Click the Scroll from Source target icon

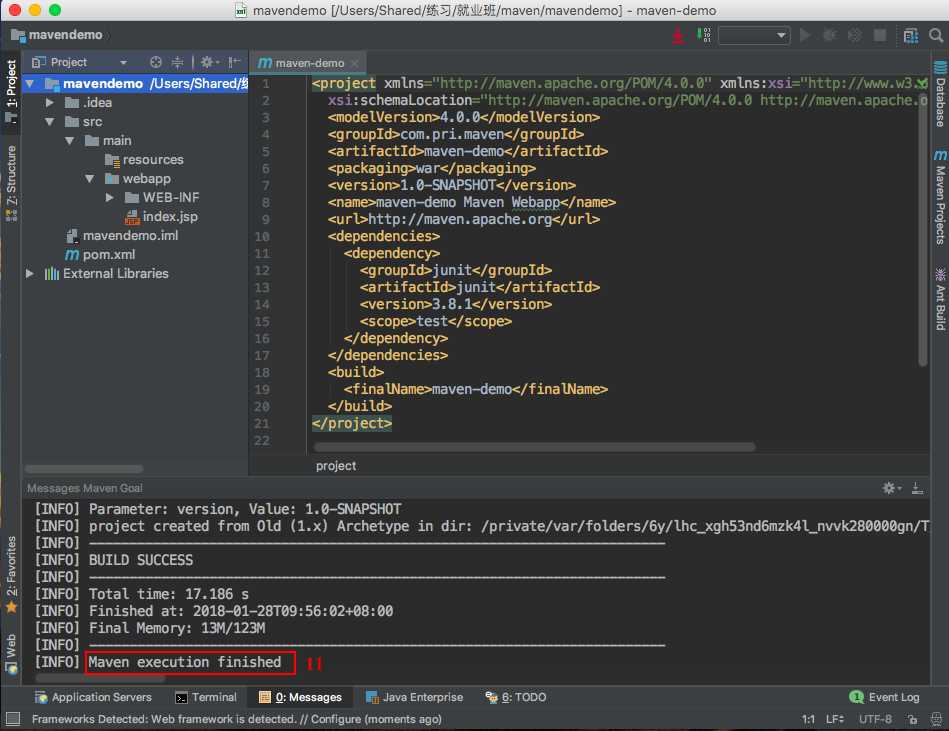(x=156, y=62)
